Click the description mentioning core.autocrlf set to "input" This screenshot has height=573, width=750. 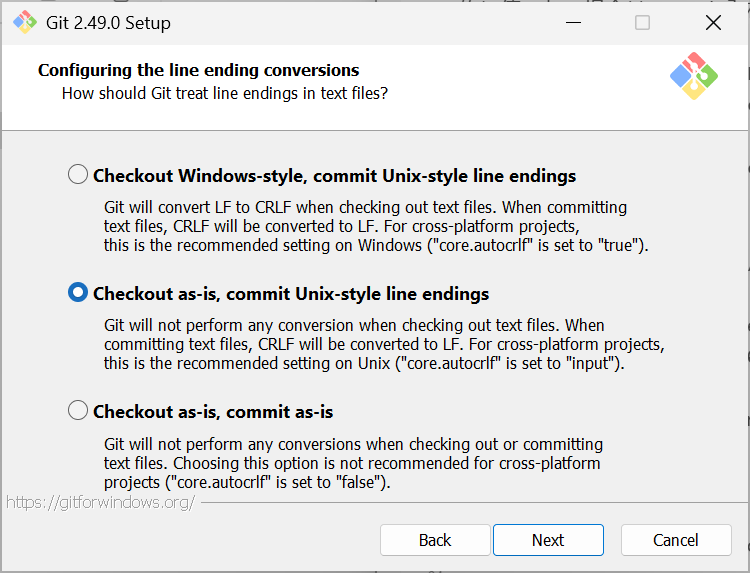384,344
